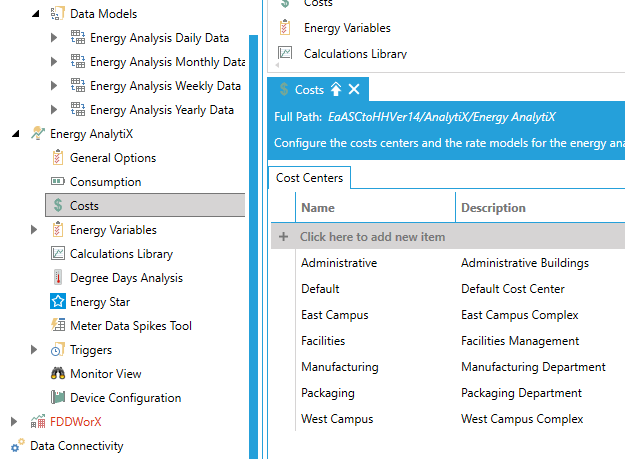Switch to the Cost Centers tab
Image resolution: width=625 pixels, height=459 pixels.
309,178
